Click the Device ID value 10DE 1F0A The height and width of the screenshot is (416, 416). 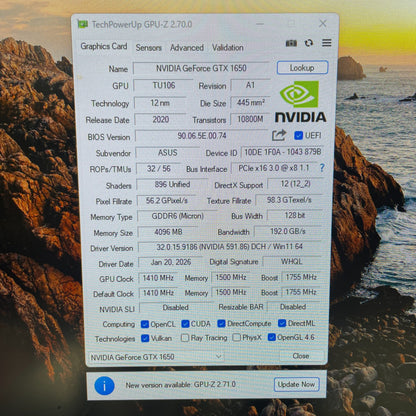(282, 152)
